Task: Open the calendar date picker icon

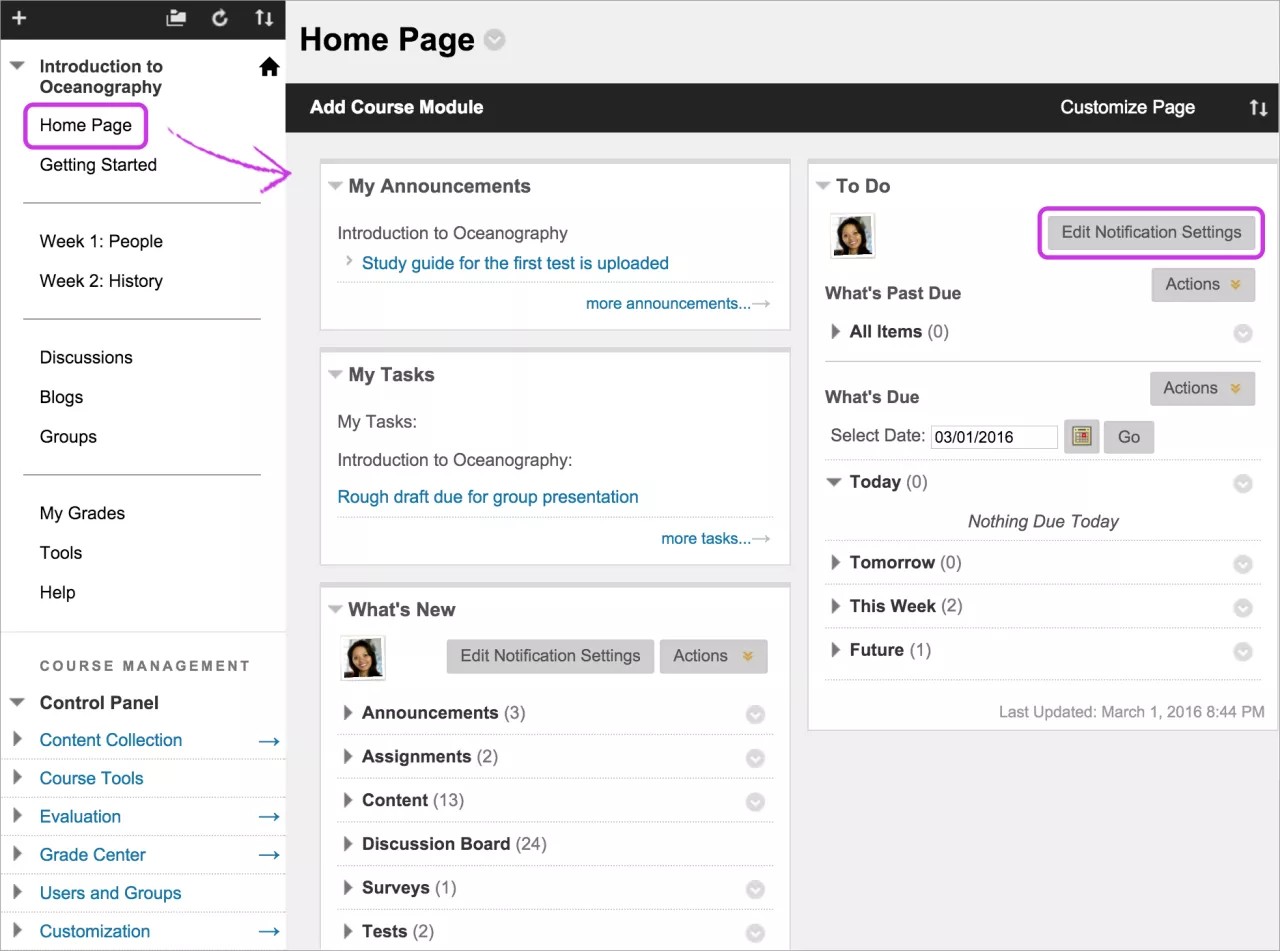Action: click(x=1081, y=437)
